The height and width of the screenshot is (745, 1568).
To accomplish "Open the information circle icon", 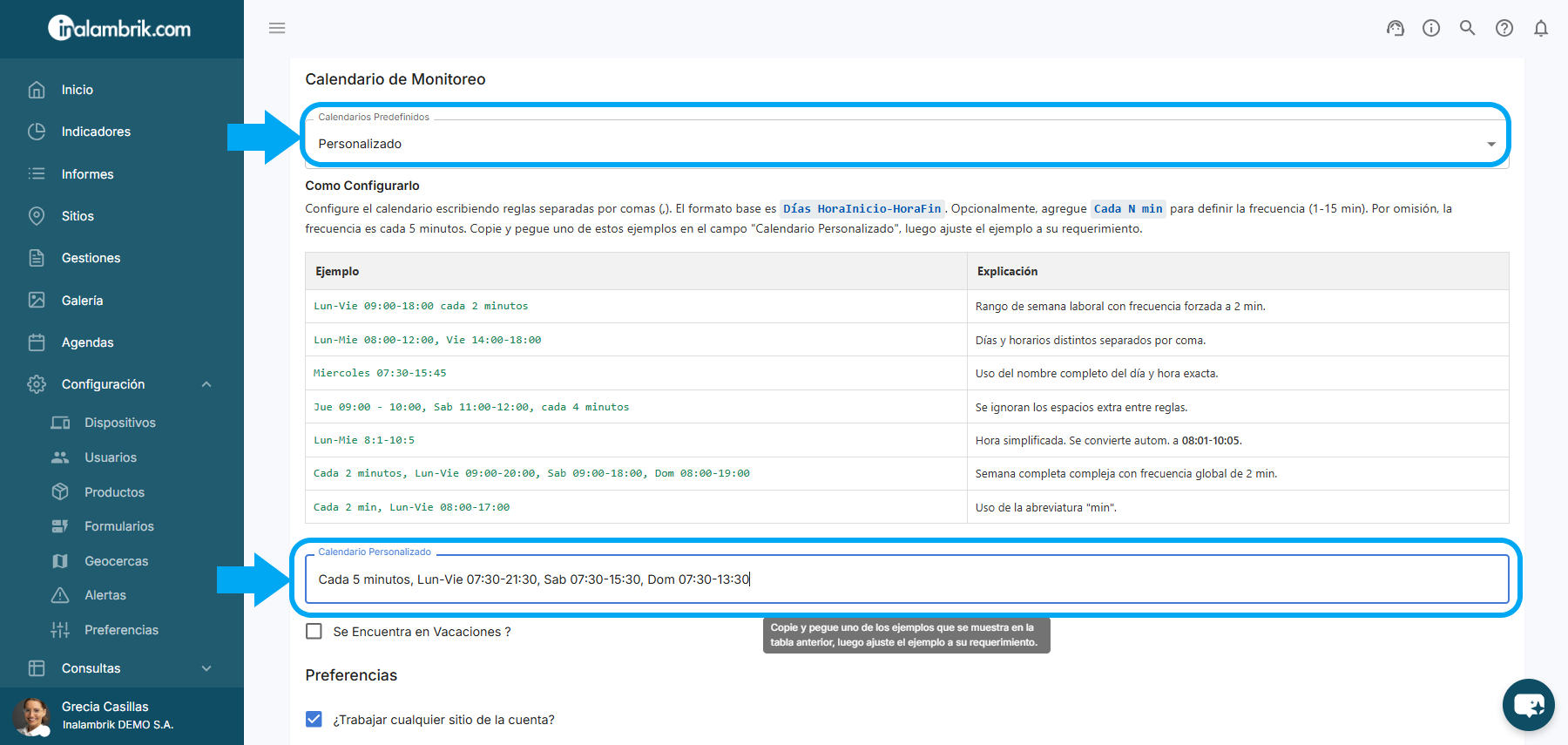I will click(1431, 28).
